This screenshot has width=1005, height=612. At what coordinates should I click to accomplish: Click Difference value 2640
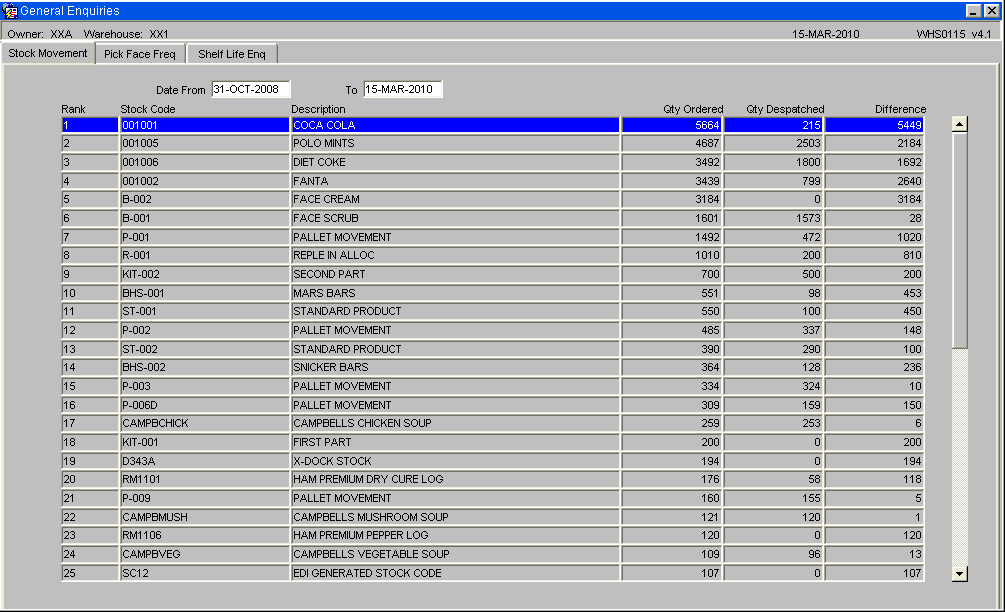pos(875,181)
